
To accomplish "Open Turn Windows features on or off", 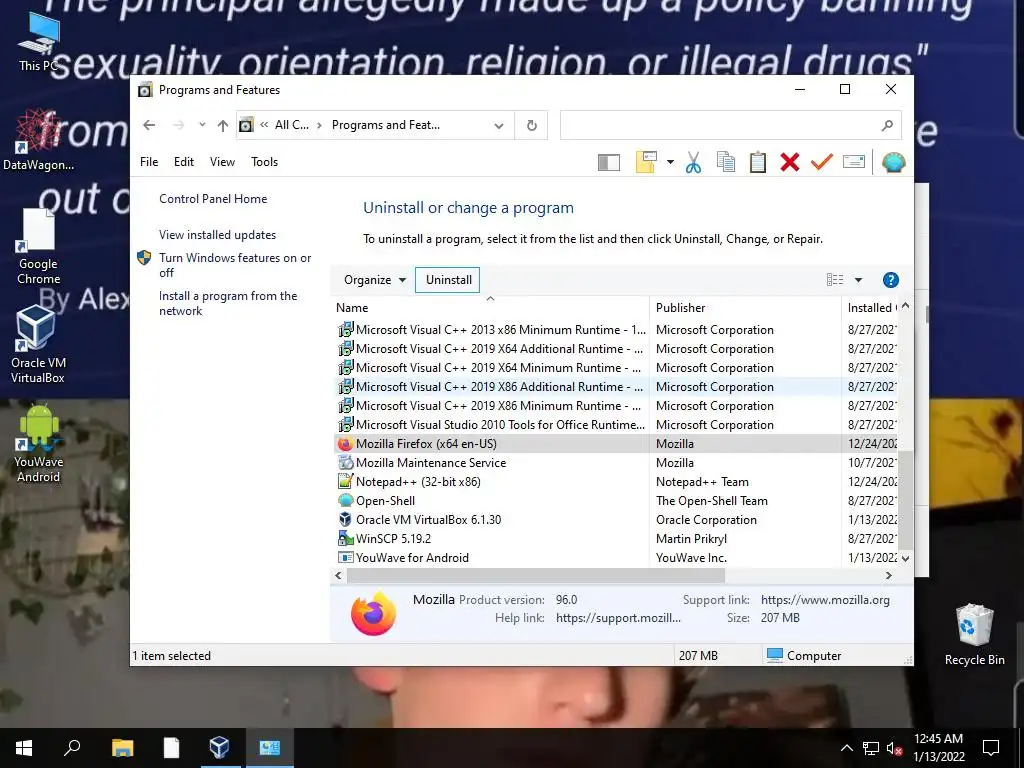I will coord(235,265).
